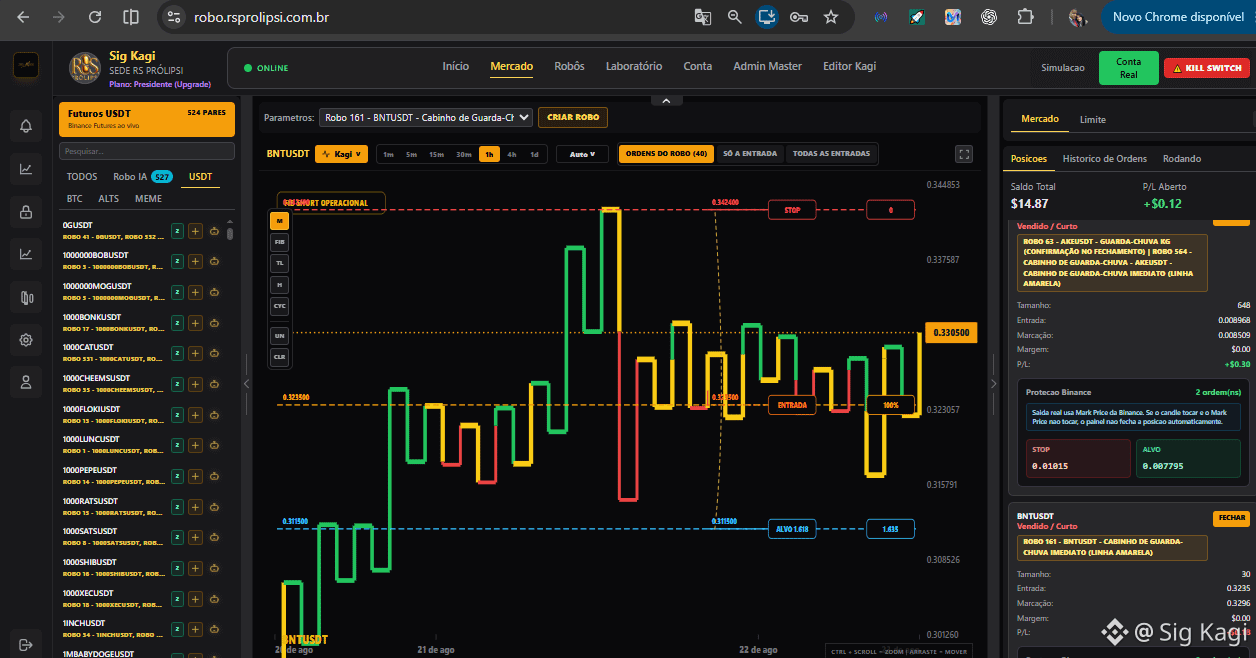Screen dimensions: 1256x658
Task: Click the plus icon for 1000CATUSDT
Action: coord(196,353)
